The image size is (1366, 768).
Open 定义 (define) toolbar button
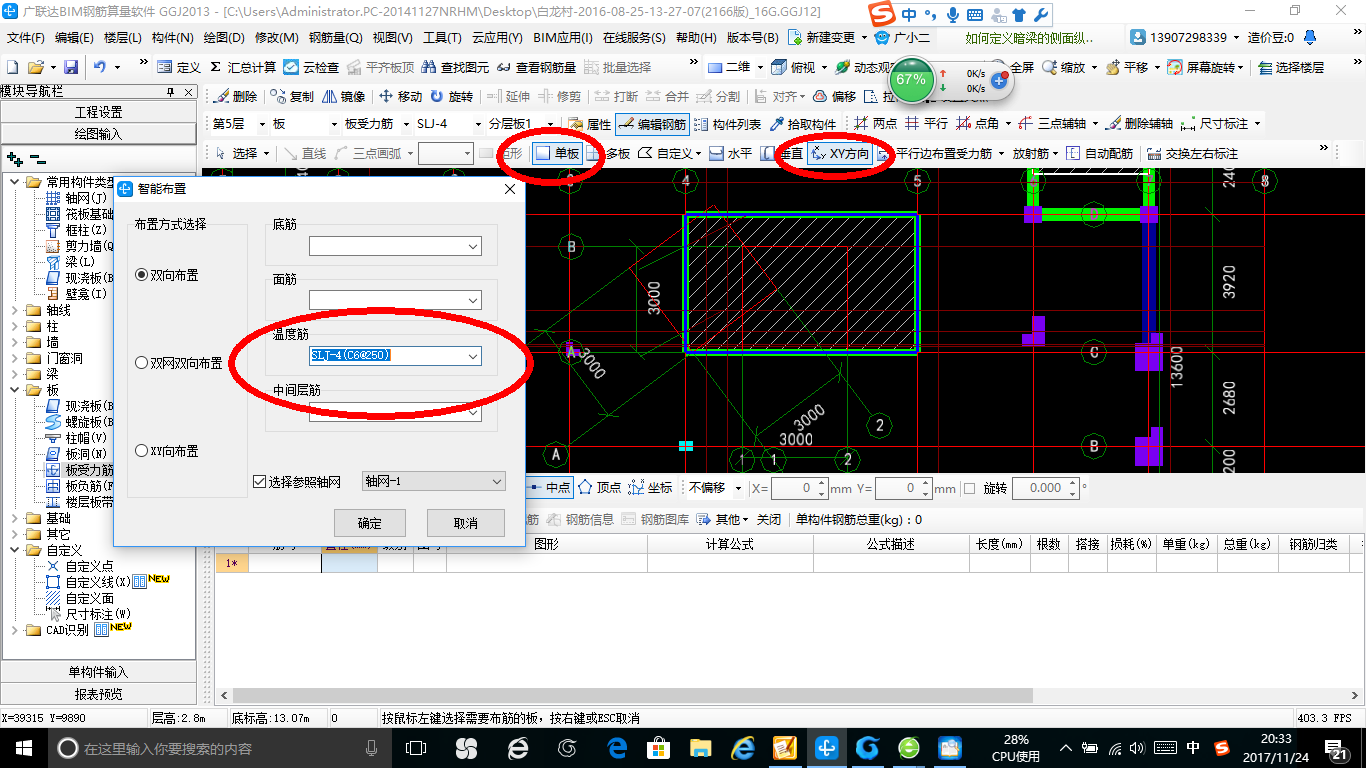point(179,67)
